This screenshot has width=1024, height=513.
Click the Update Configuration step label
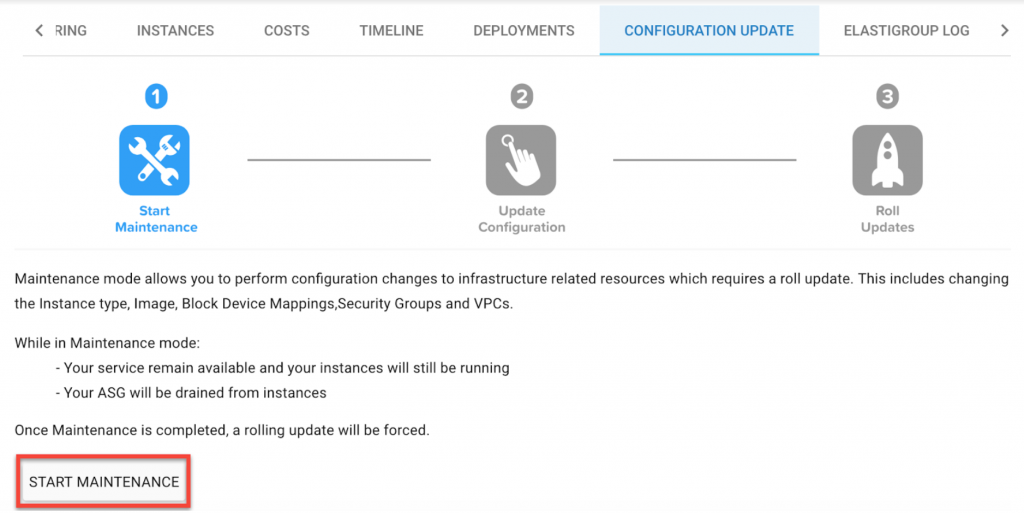coord(521,219)
